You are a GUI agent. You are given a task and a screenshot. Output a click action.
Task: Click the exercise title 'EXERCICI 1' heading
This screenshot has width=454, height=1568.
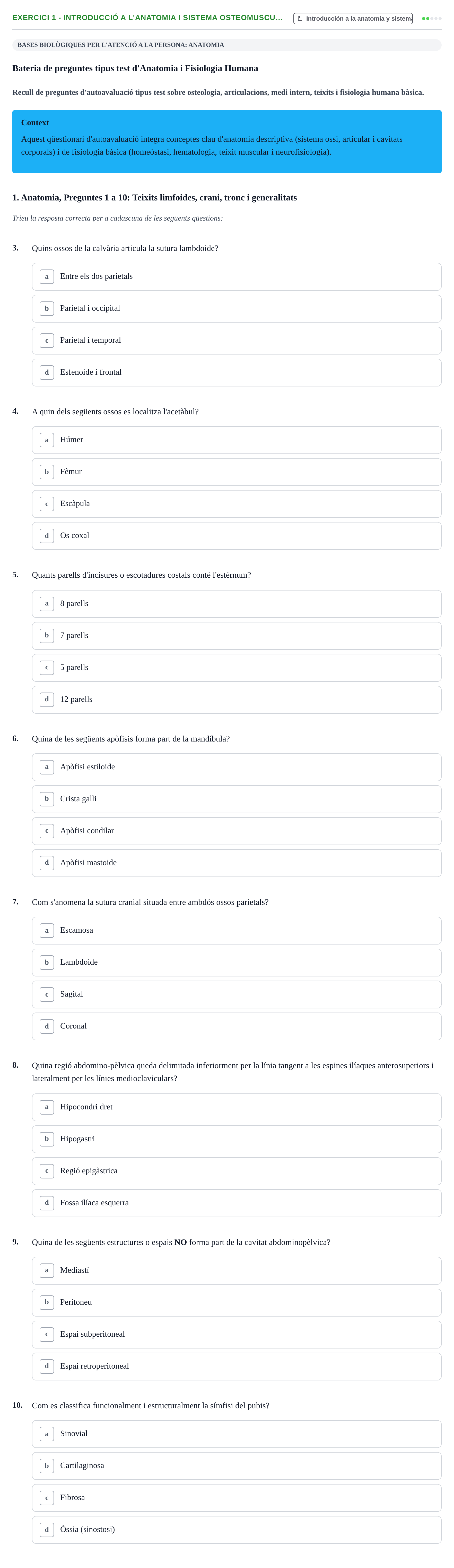pos(147,18)
